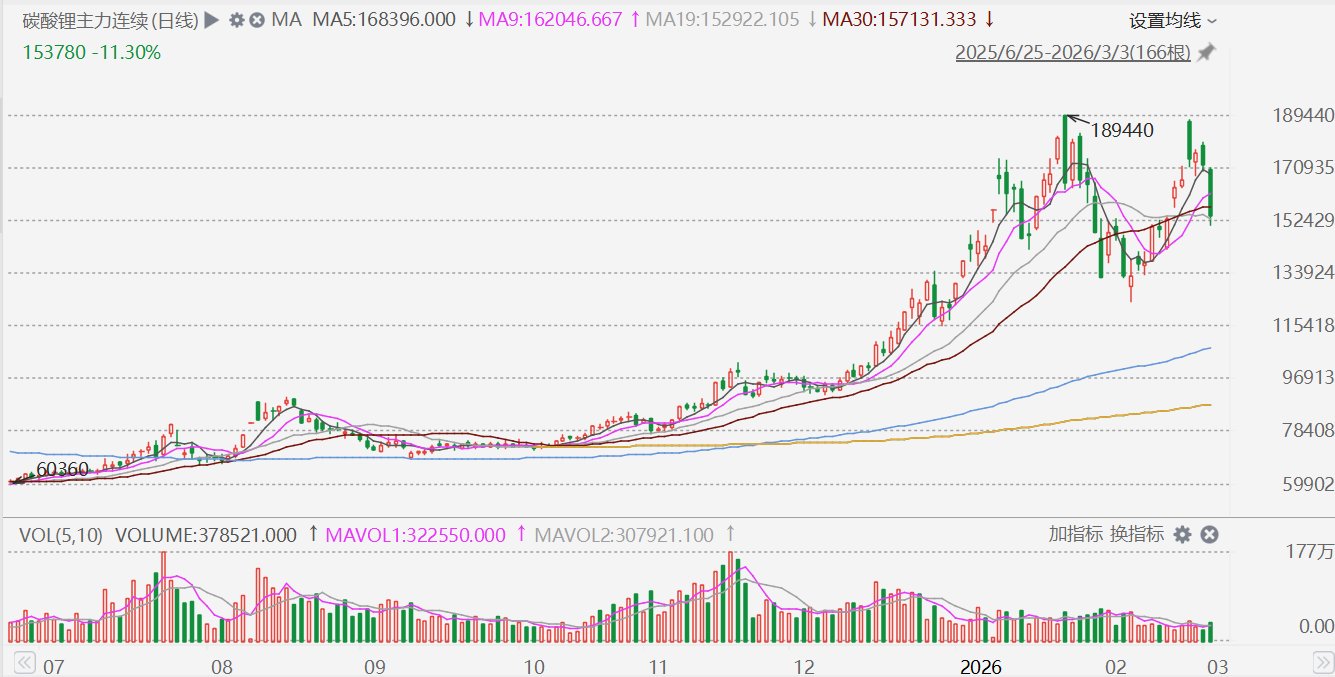Open the 2025/6/25-2026/3/3 date range link
This screenshot has height=677, width=1335.
pos(1073,52)
